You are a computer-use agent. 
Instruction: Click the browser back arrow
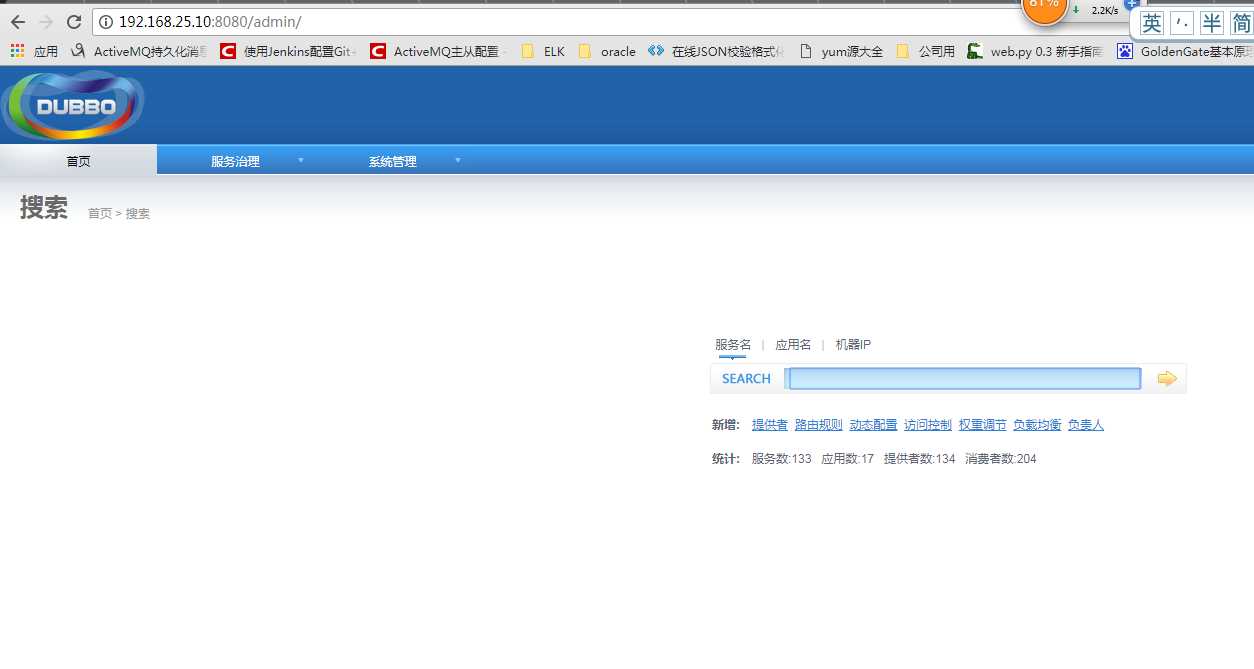(x=18, y=22)
